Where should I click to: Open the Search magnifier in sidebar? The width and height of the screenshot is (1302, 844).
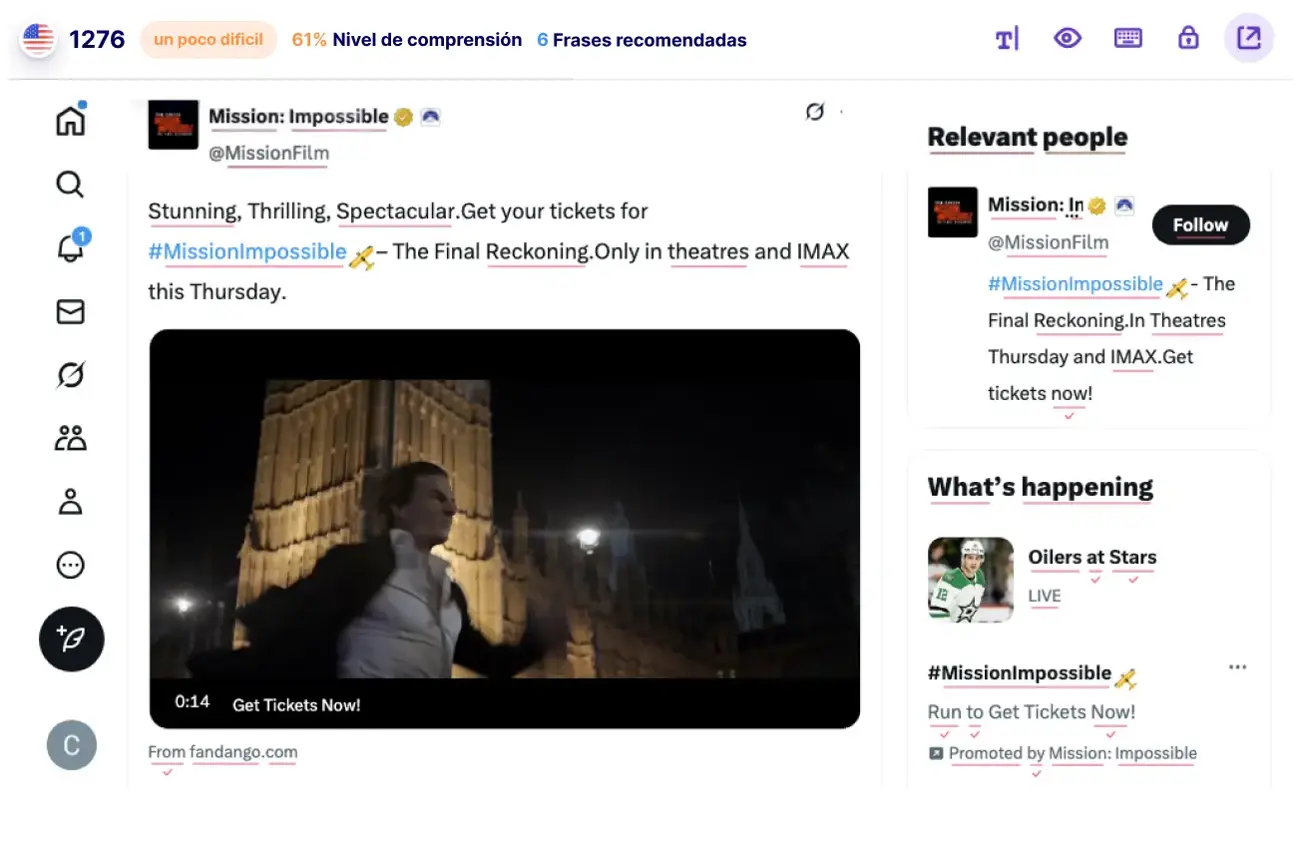(x=70, y=185)
